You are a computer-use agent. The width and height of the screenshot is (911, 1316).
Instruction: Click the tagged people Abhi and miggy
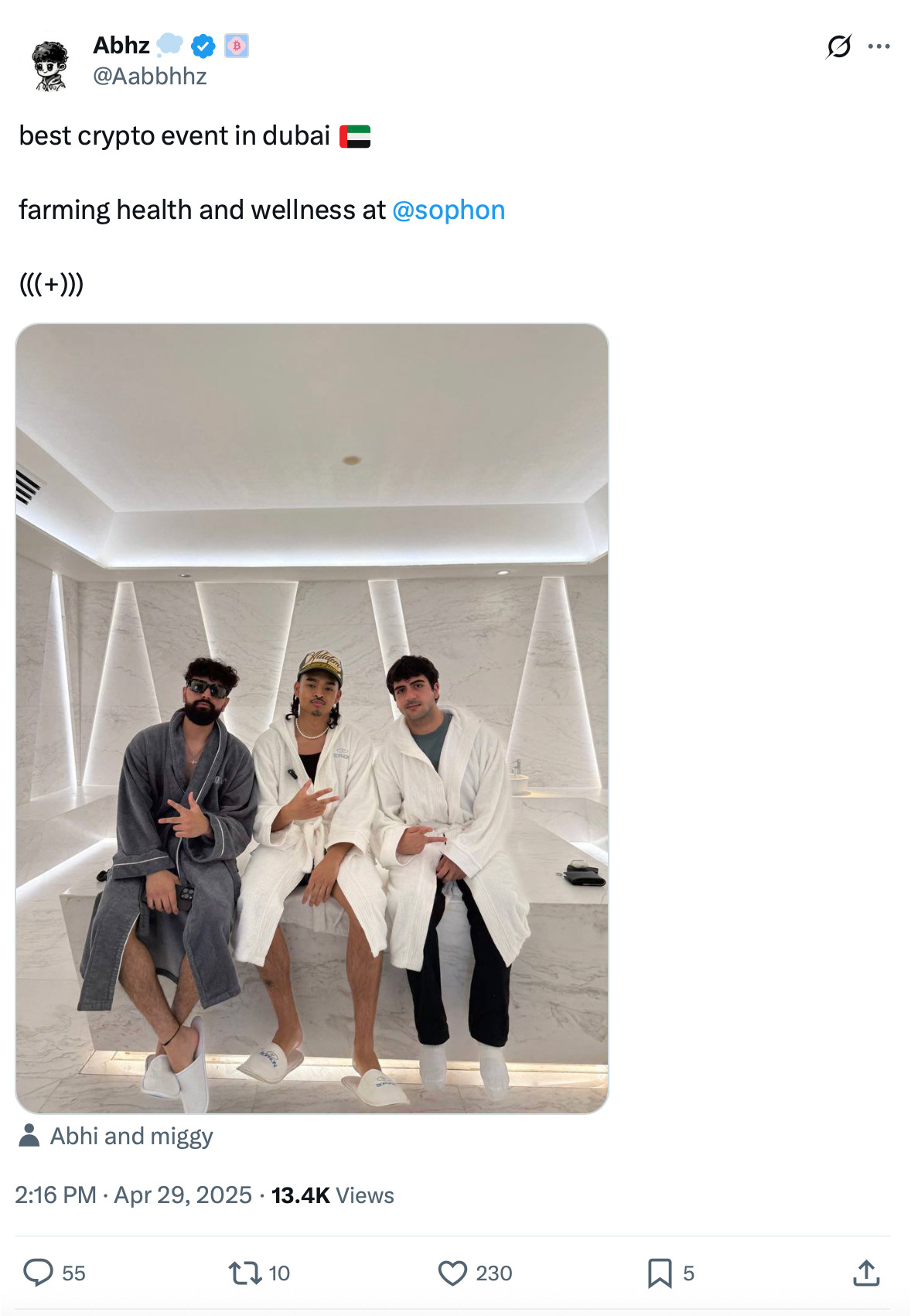pyautogui.click(x=131, y=1136)
